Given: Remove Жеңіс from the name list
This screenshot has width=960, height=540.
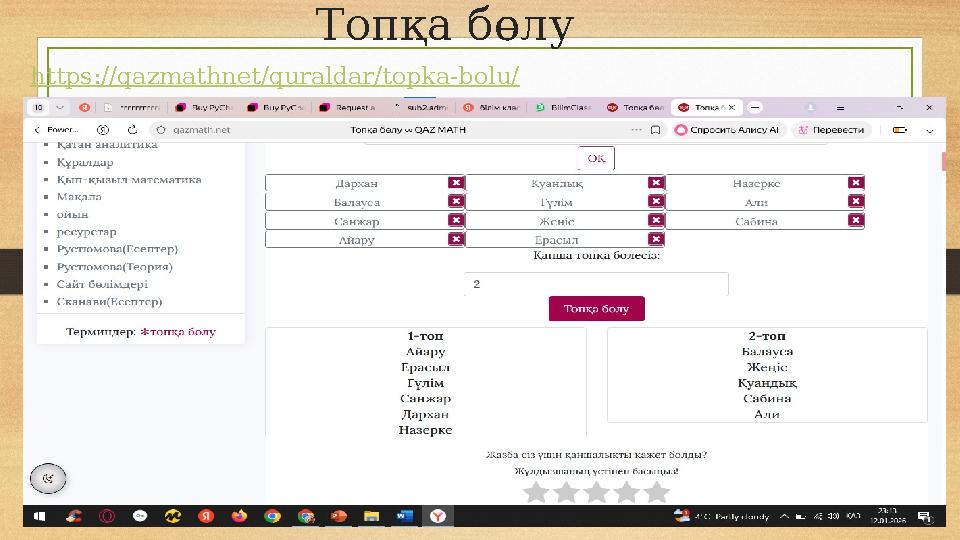Looking at the screenshot, I should [x=656, y=220].
